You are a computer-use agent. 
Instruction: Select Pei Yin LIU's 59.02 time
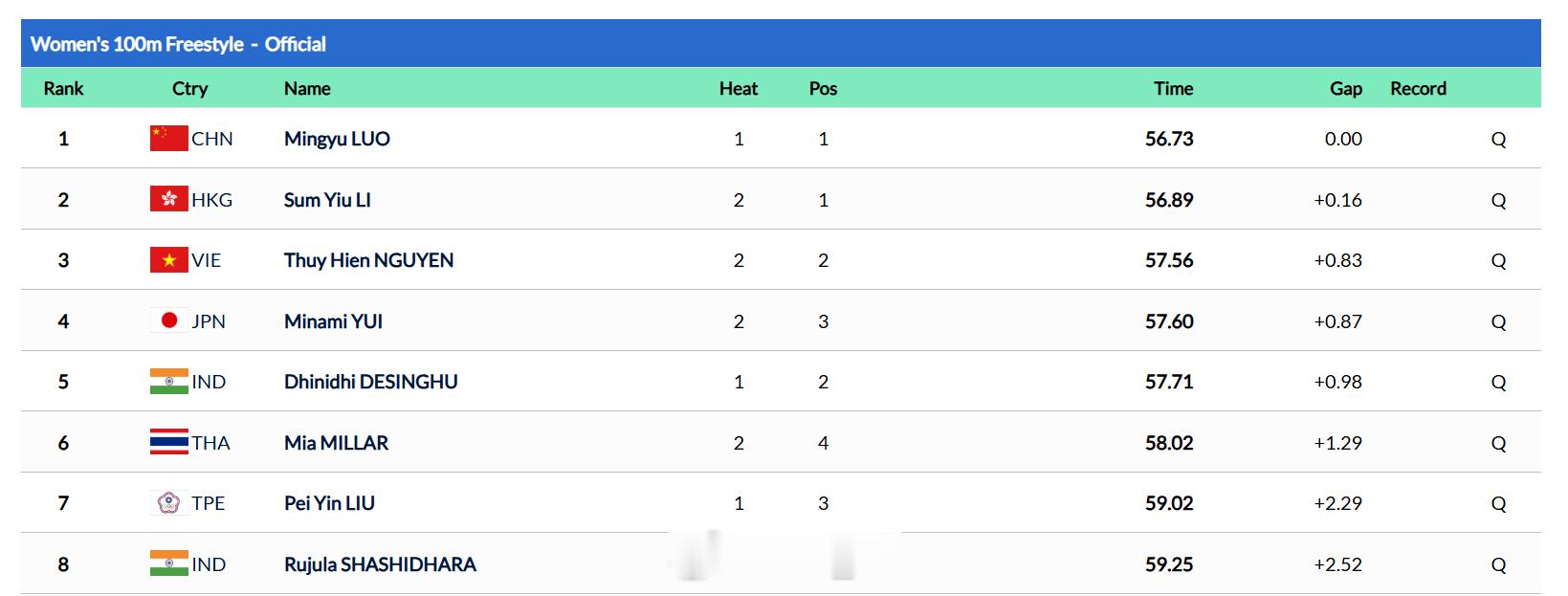click(1169, 503)
